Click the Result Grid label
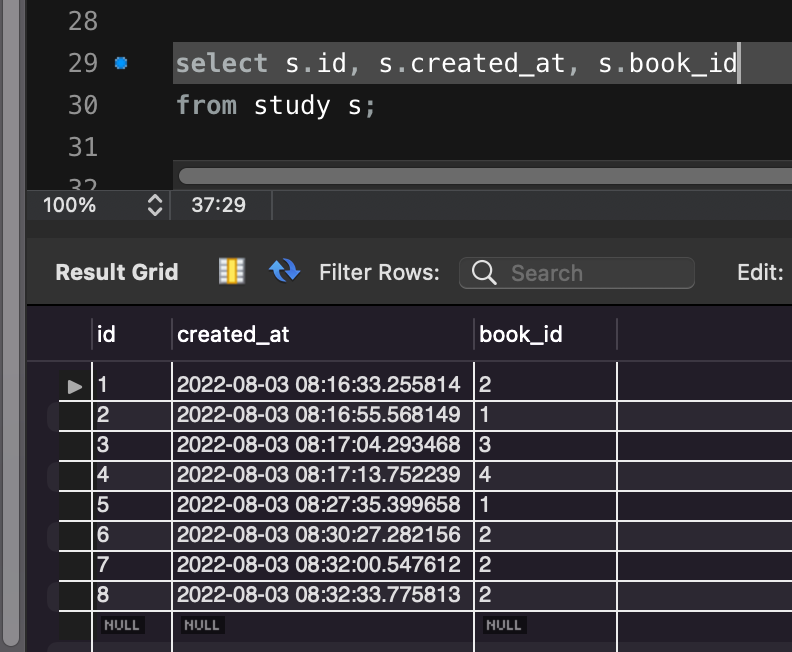The height and width of the screenshot is (652, 792). [x=117, y=272]
